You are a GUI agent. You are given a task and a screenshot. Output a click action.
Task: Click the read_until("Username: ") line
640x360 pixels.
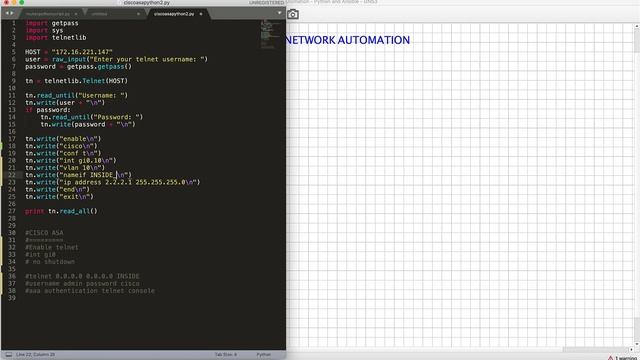coord(76,96)
